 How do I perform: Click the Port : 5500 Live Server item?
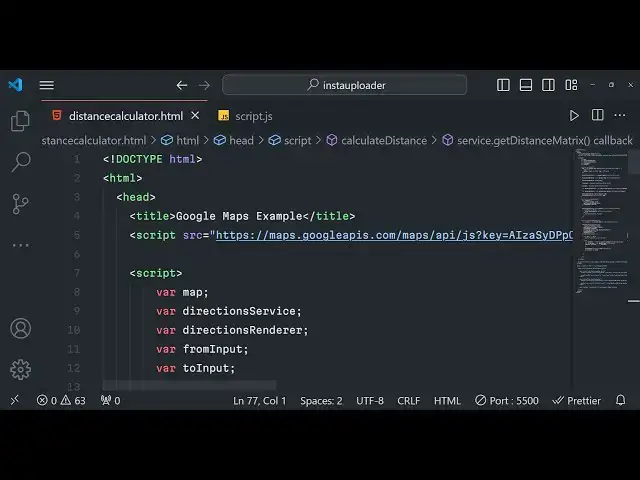click(x=507, y=400)
